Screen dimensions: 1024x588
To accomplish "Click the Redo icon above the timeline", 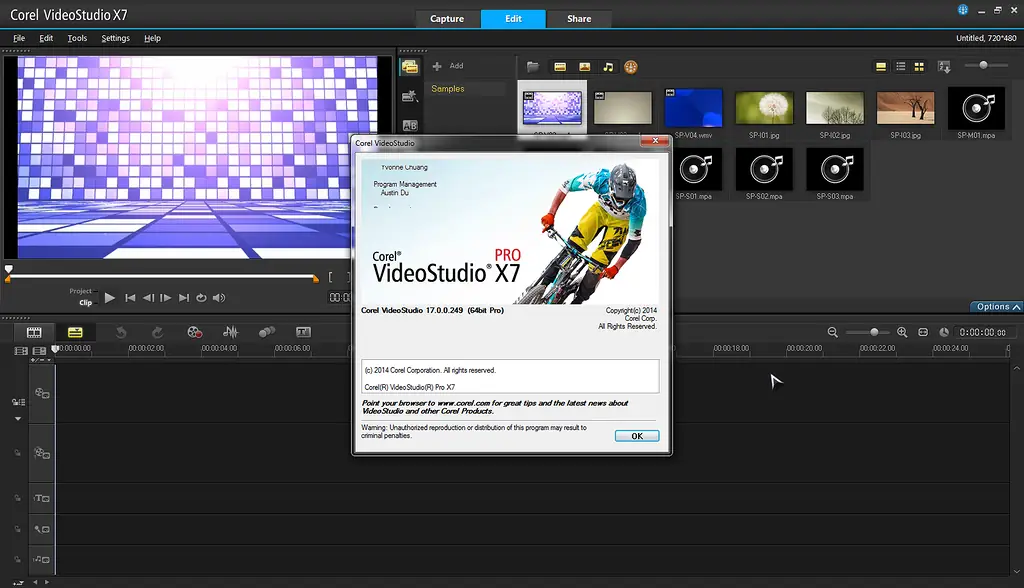I will pos(160,332).
